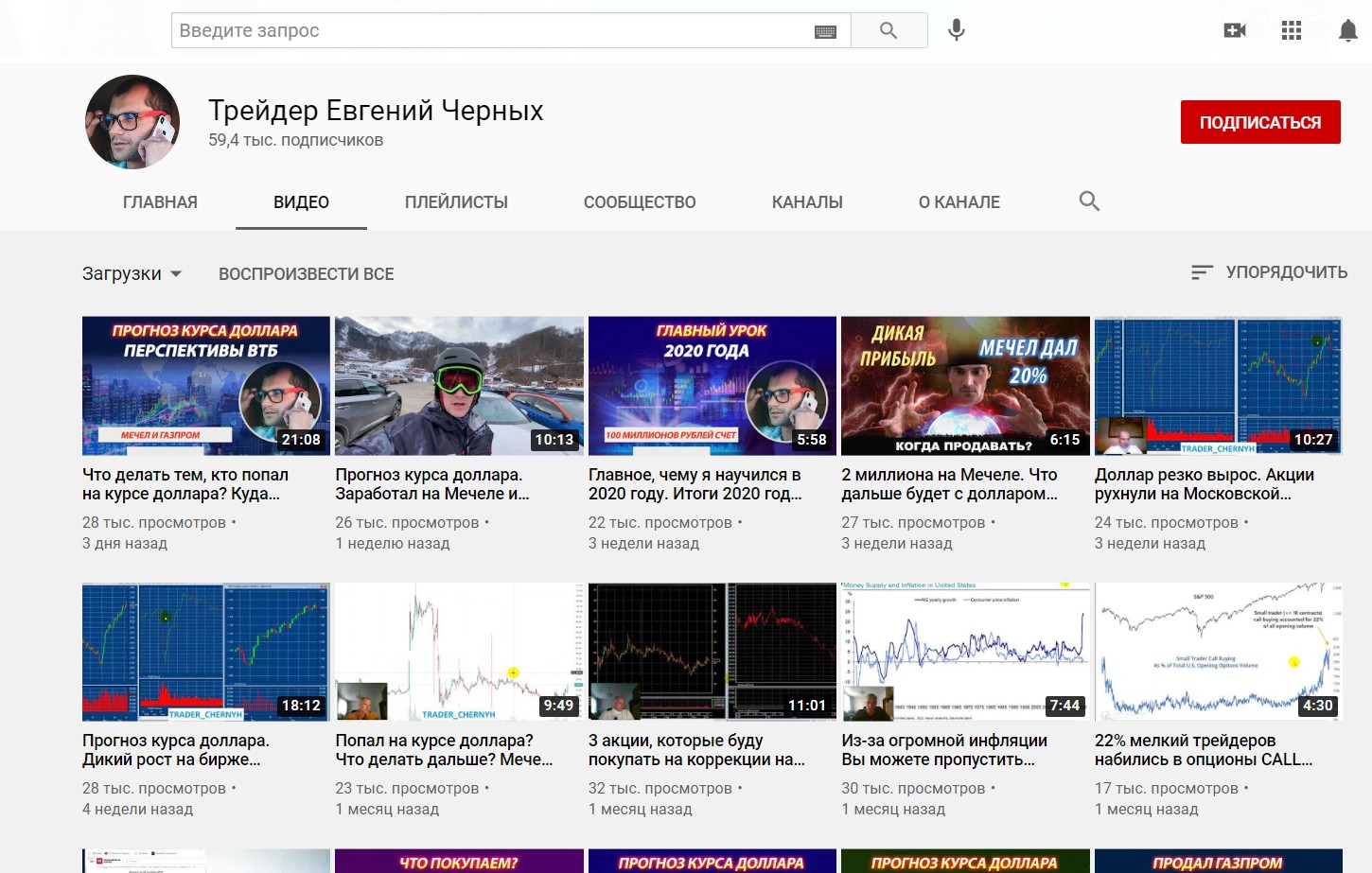Switch to the КАНАЛЫ tab
Viewport: 1372px width, 873px height.
(x=807, y=202)
